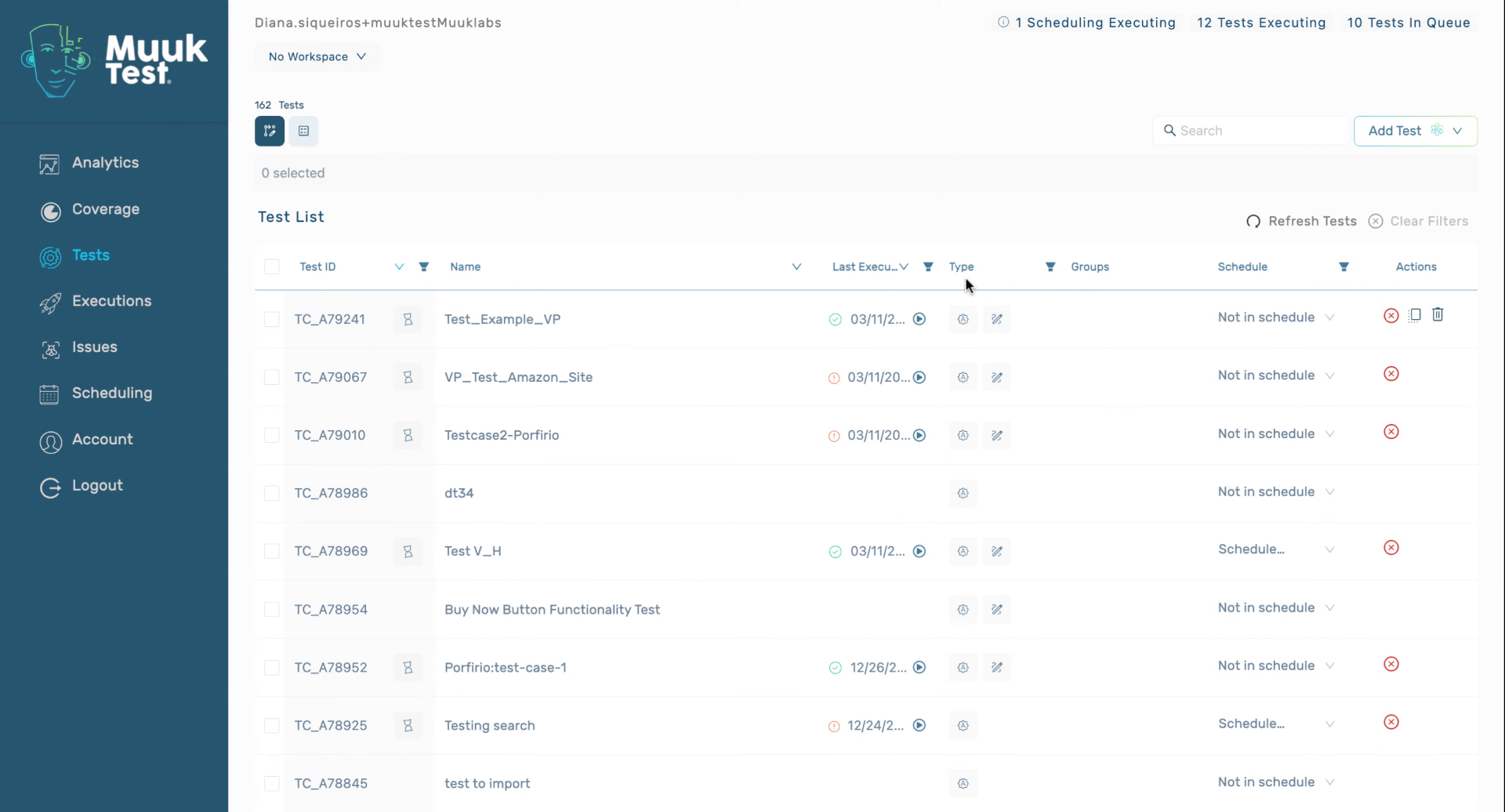Filter the Type column
The height and width of the screenshot is (812, 1505).
[x=1050, y=266]
